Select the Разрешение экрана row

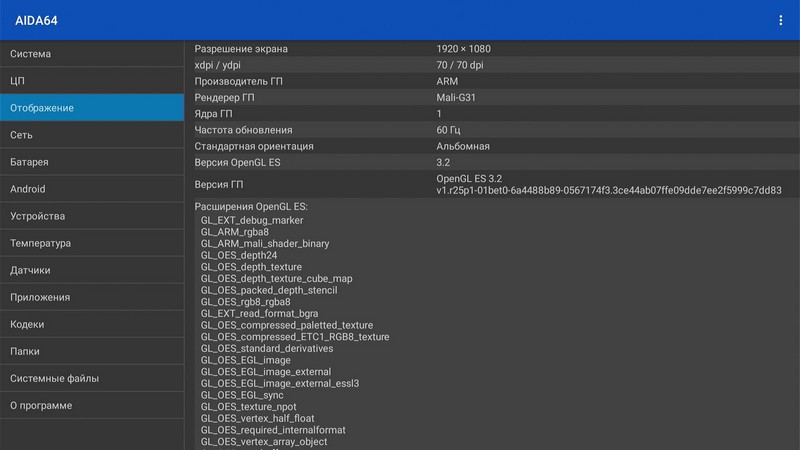tap(492, 49)
